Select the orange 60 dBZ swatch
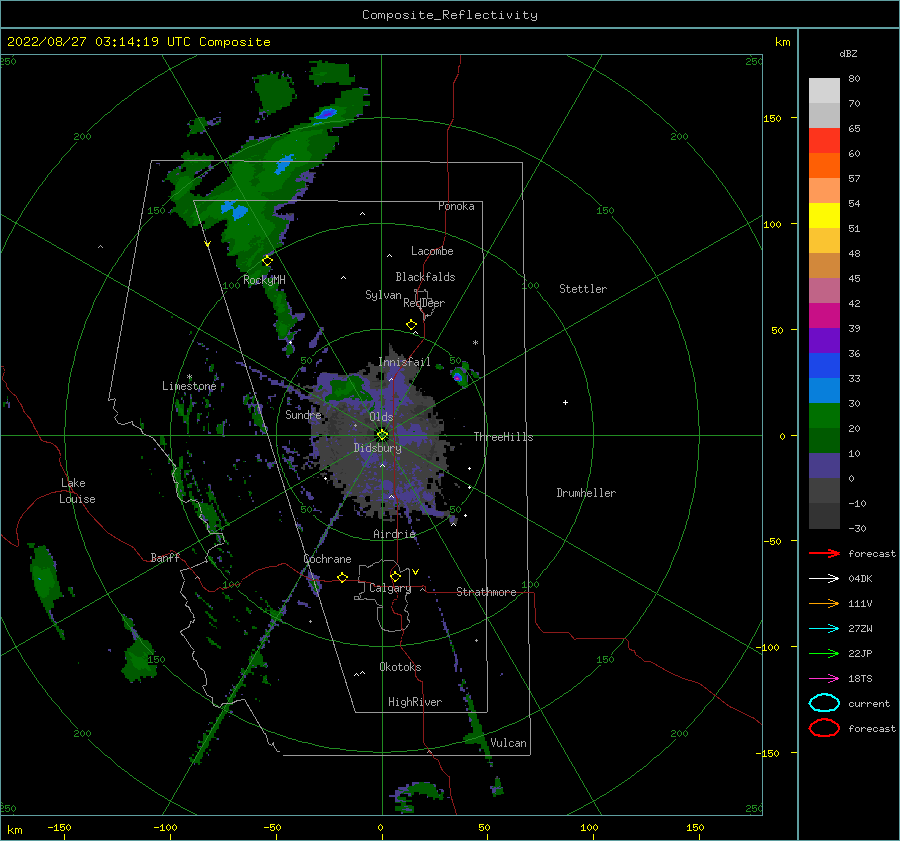 824,166
